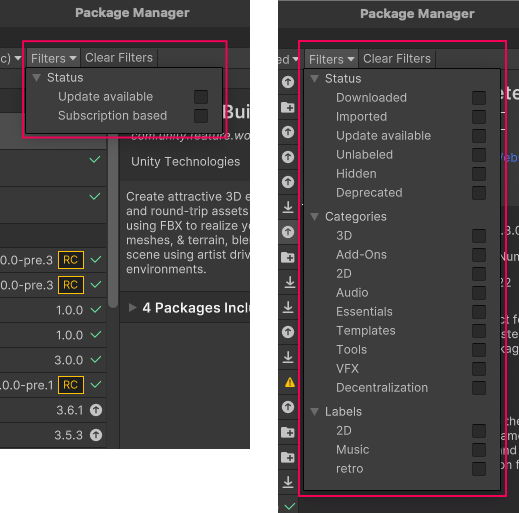Viewport: 519px width, 513px height.
Task: Select the package row with version 3.5.3
Action: point(53,435)
